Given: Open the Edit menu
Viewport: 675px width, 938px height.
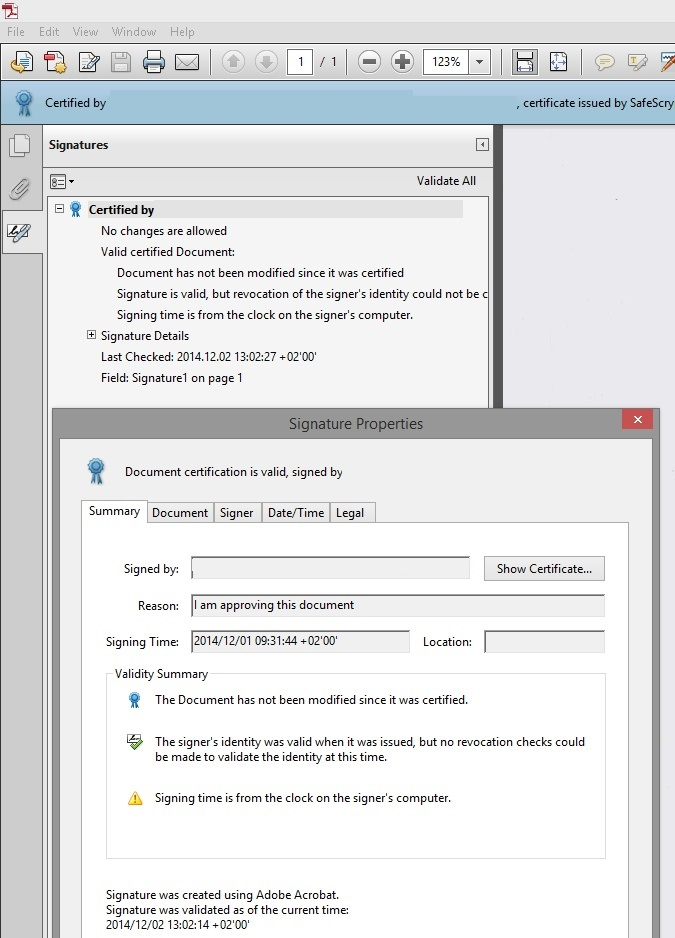Looking at the screenshot, I should point(49,32).
